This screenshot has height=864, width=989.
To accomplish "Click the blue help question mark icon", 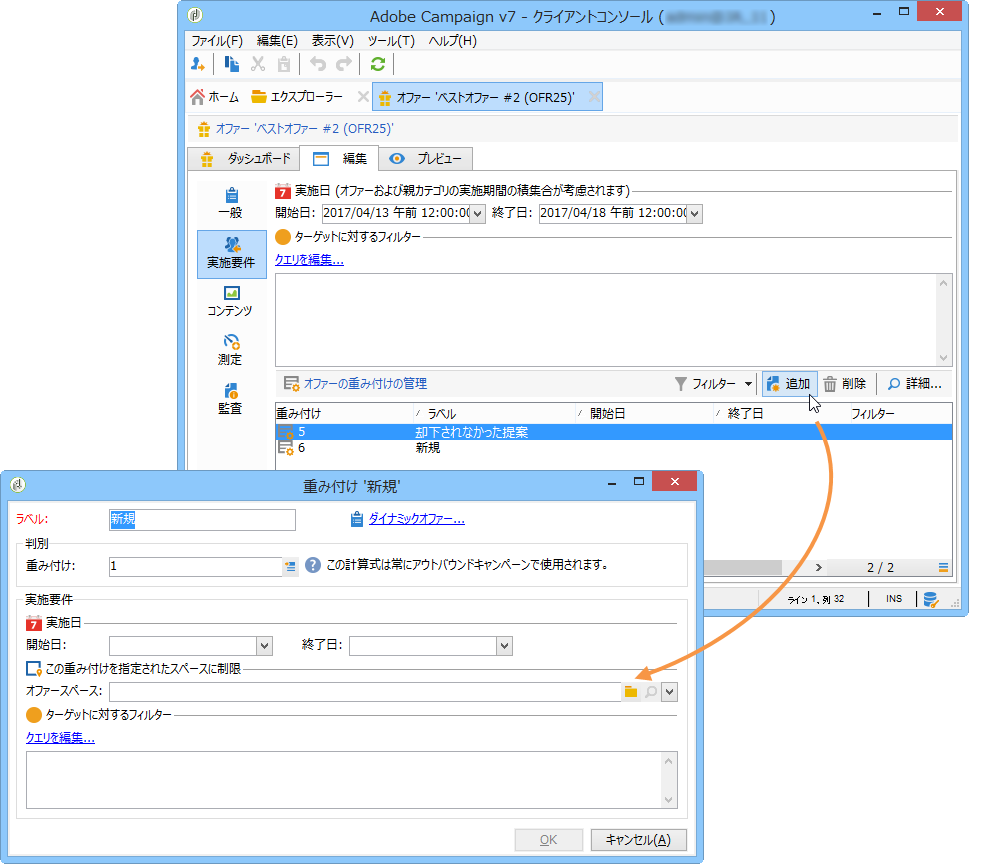I will point(313,565).
